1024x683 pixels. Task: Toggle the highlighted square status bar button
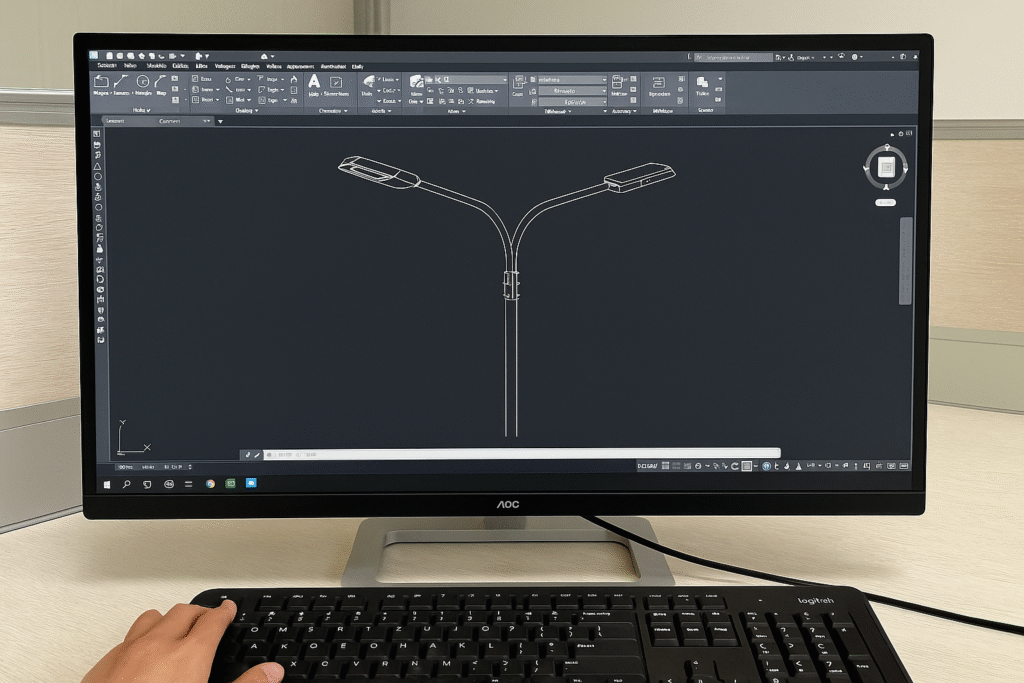coord(746,466)
